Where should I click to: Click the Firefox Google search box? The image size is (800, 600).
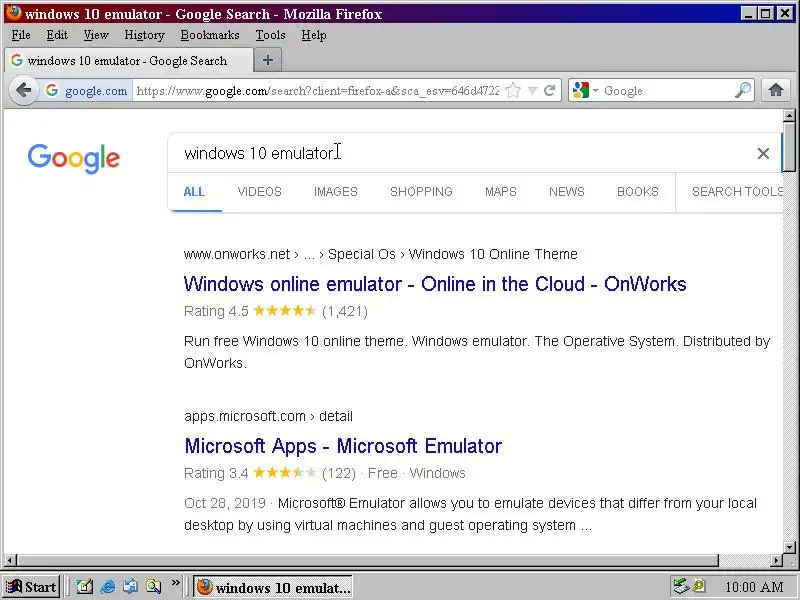tap(667, 91)
